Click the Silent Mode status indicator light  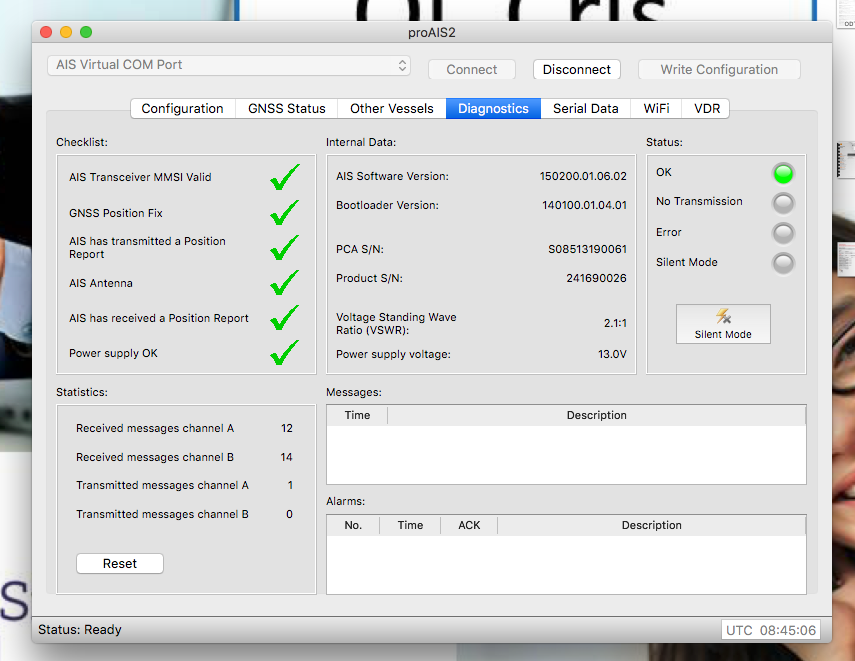point(783,263)
